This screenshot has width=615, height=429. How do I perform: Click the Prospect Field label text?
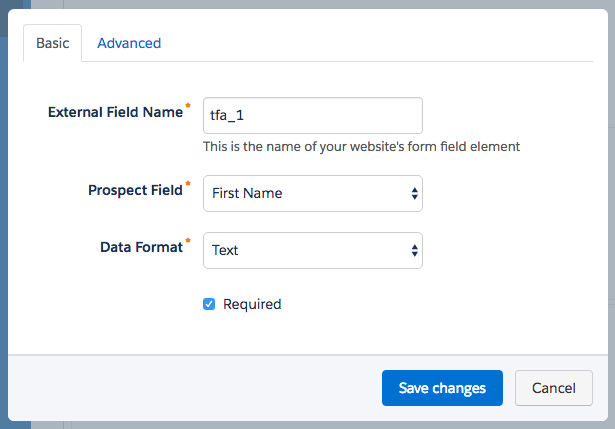point(135,189)
